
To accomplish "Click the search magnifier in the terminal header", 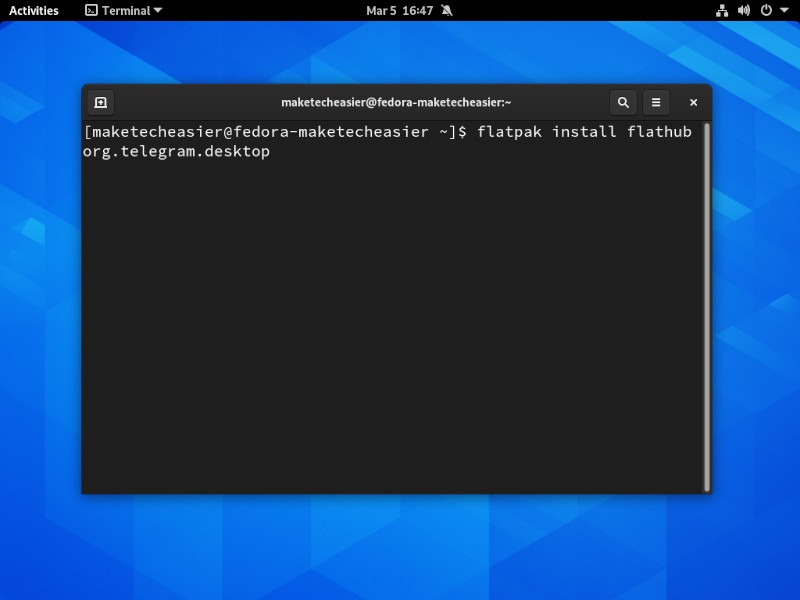I will (623, 102).
